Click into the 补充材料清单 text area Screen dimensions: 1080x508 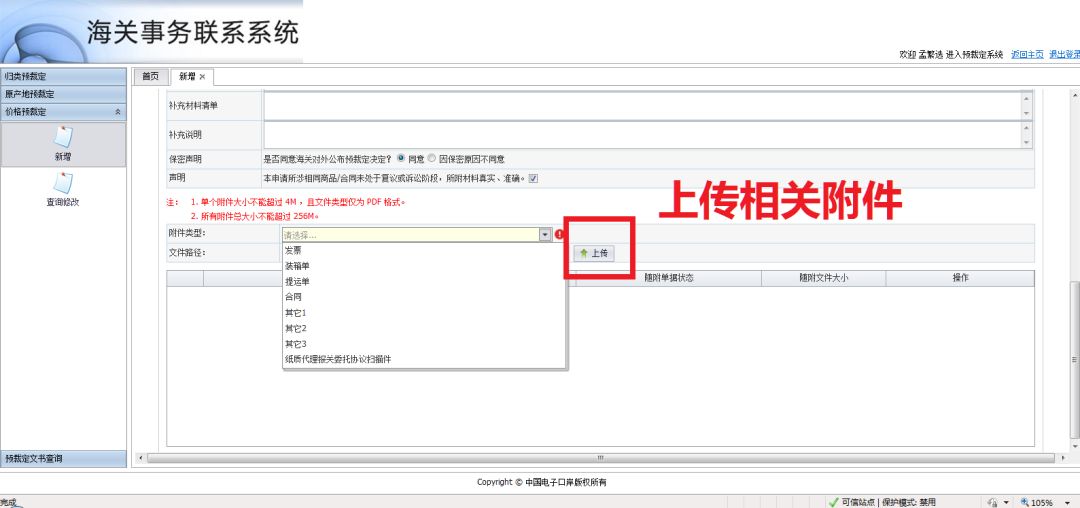pyautogui.click(x=642, y=106)
